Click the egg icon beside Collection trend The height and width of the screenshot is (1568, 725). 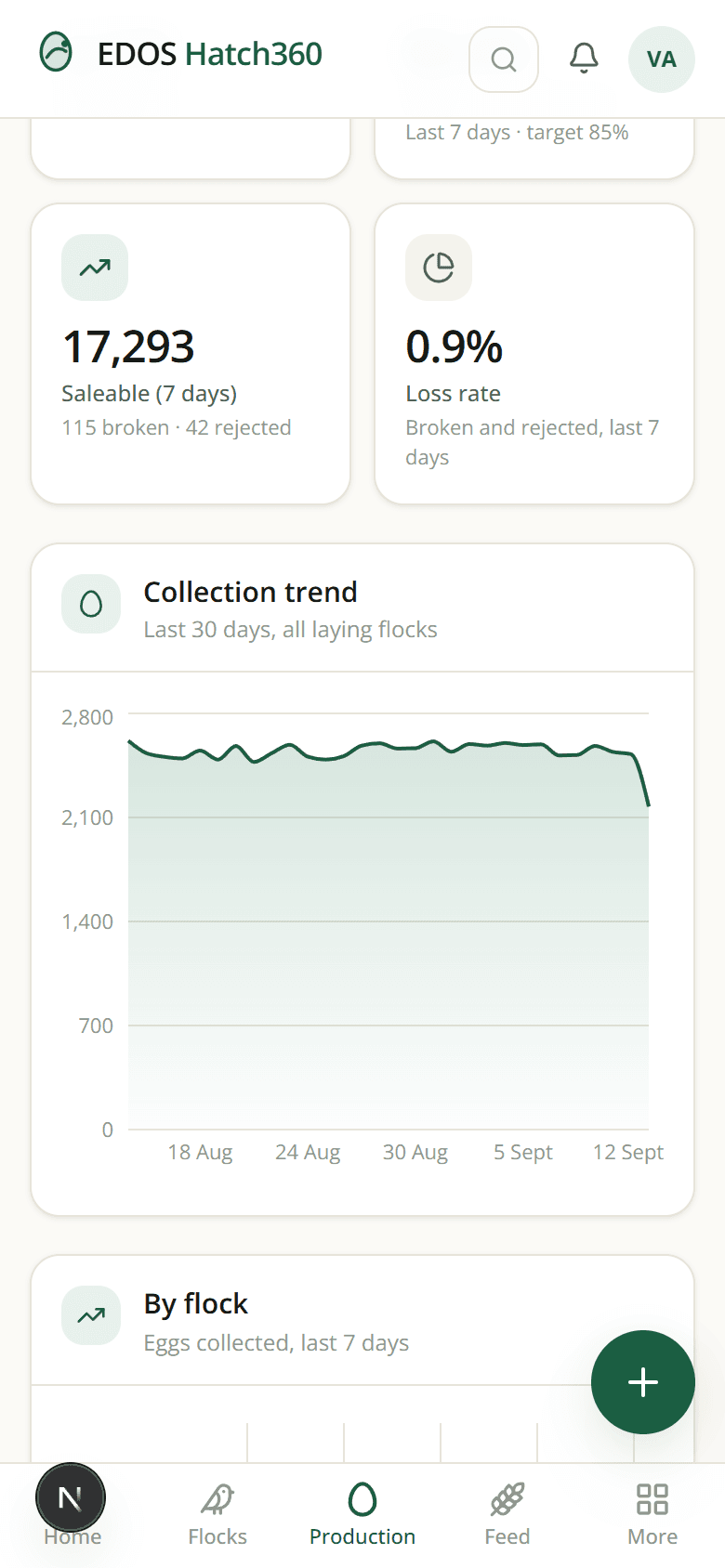point(91,605)
